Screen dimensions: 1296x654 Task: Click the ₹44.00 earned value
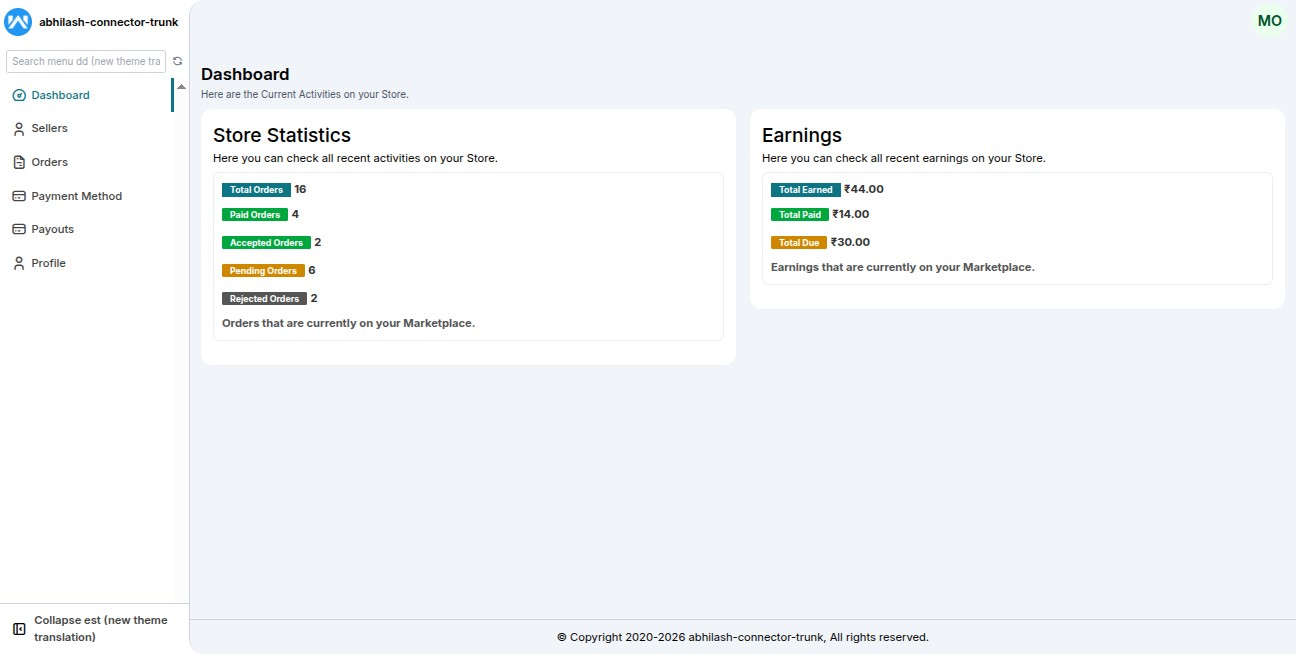[x=864, y=189]
